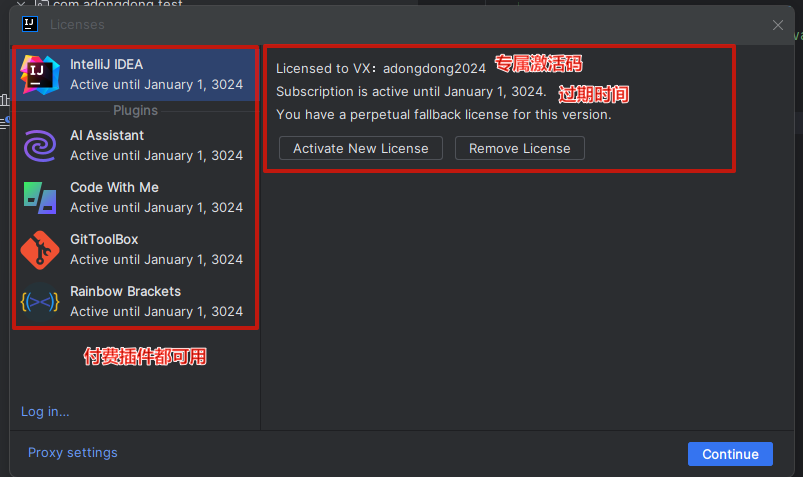Click Activate New License button
Screen dimensions: 803x477
(x=361, y=148)
